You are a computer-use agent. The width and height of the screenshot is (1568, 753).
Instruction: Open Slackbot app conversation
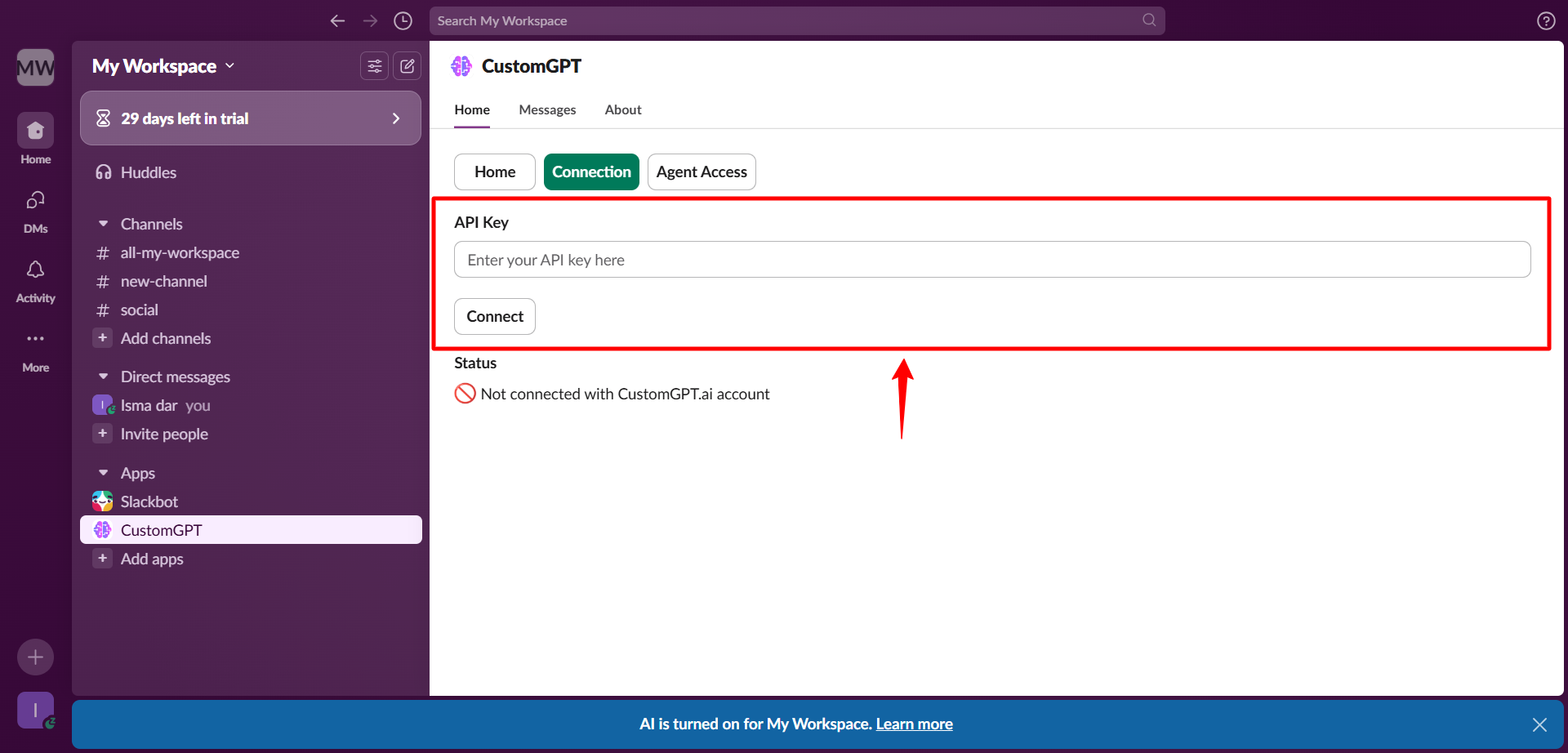pyautogui.click(x=250, y=501)
